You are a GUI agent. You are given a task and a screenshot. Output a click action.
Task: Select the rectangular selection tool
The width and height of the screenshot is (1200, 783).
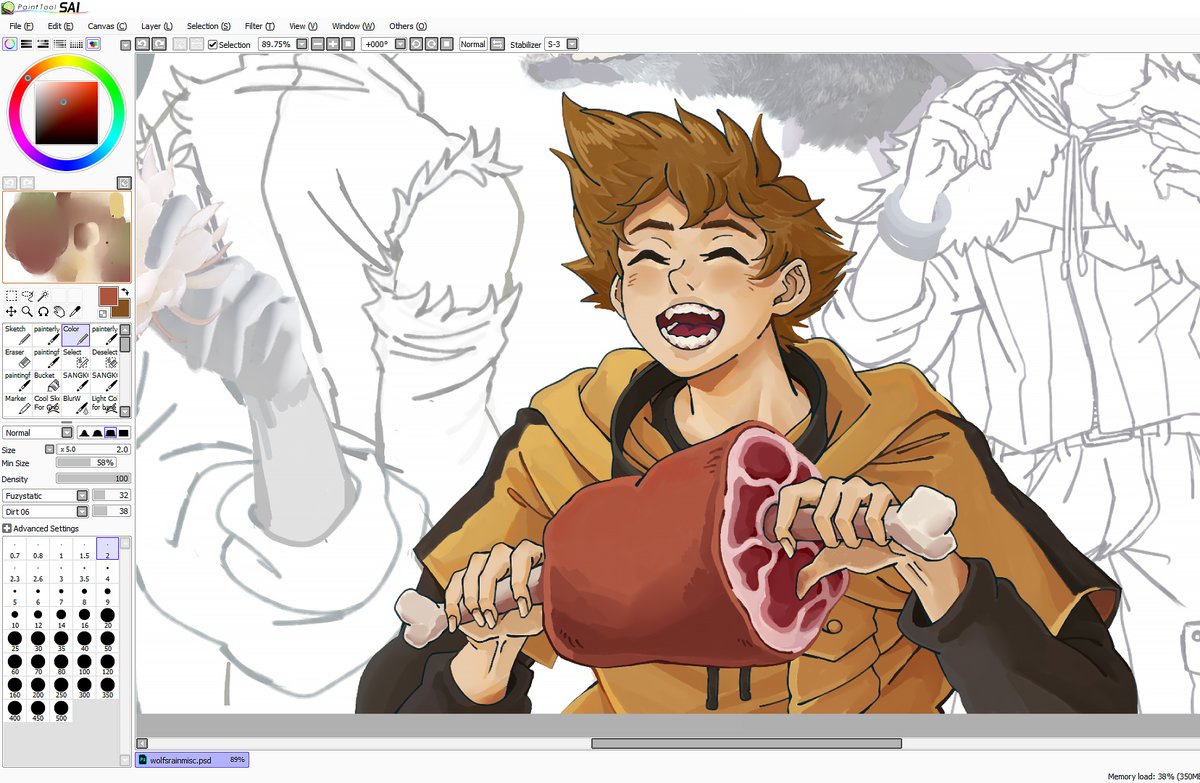click(x=11, y=295)
